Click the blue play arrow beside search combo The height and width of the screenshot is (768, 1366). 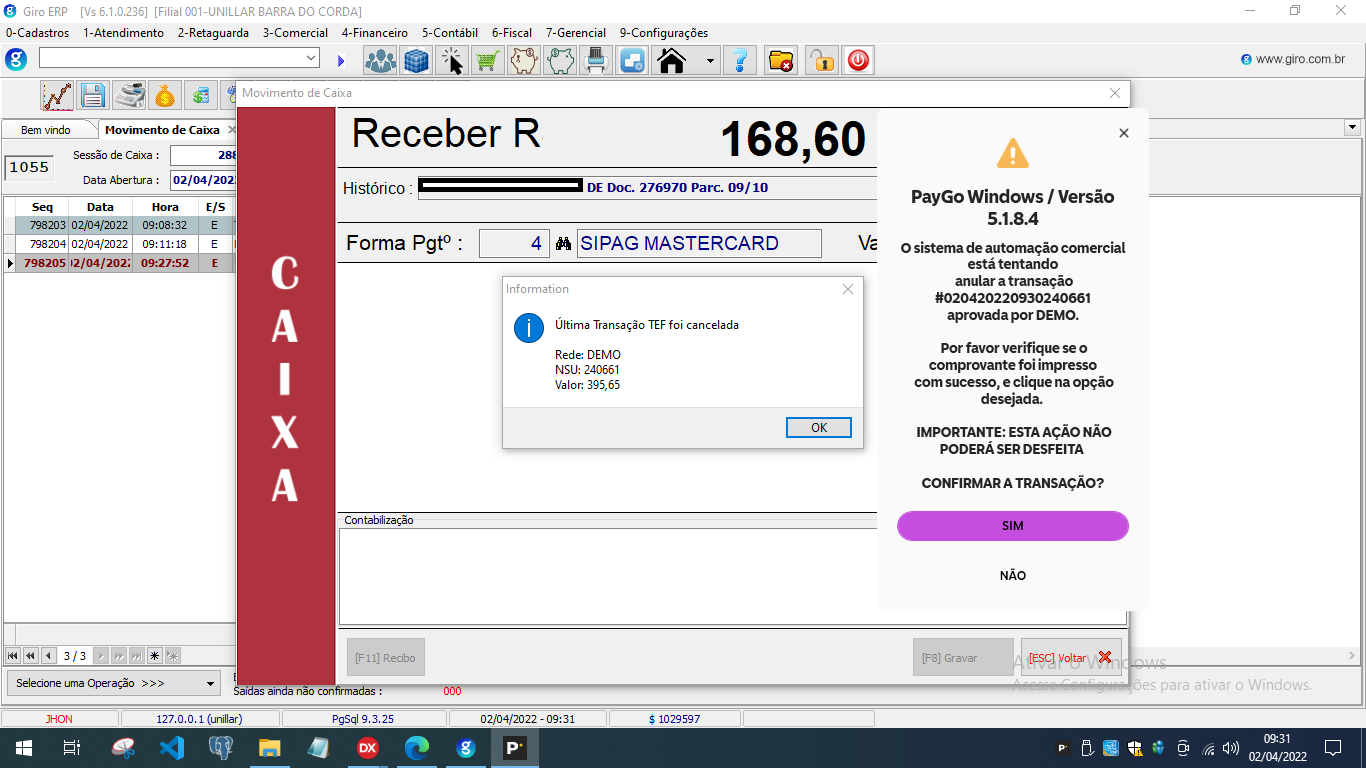(x=341, y=61)
